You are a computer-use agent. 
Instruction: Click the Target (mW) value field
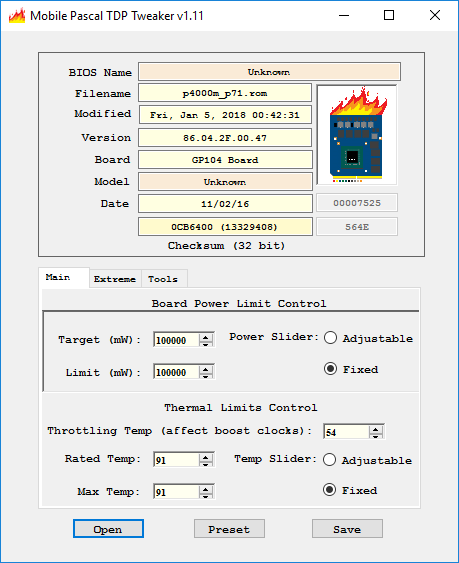[176, 340]
